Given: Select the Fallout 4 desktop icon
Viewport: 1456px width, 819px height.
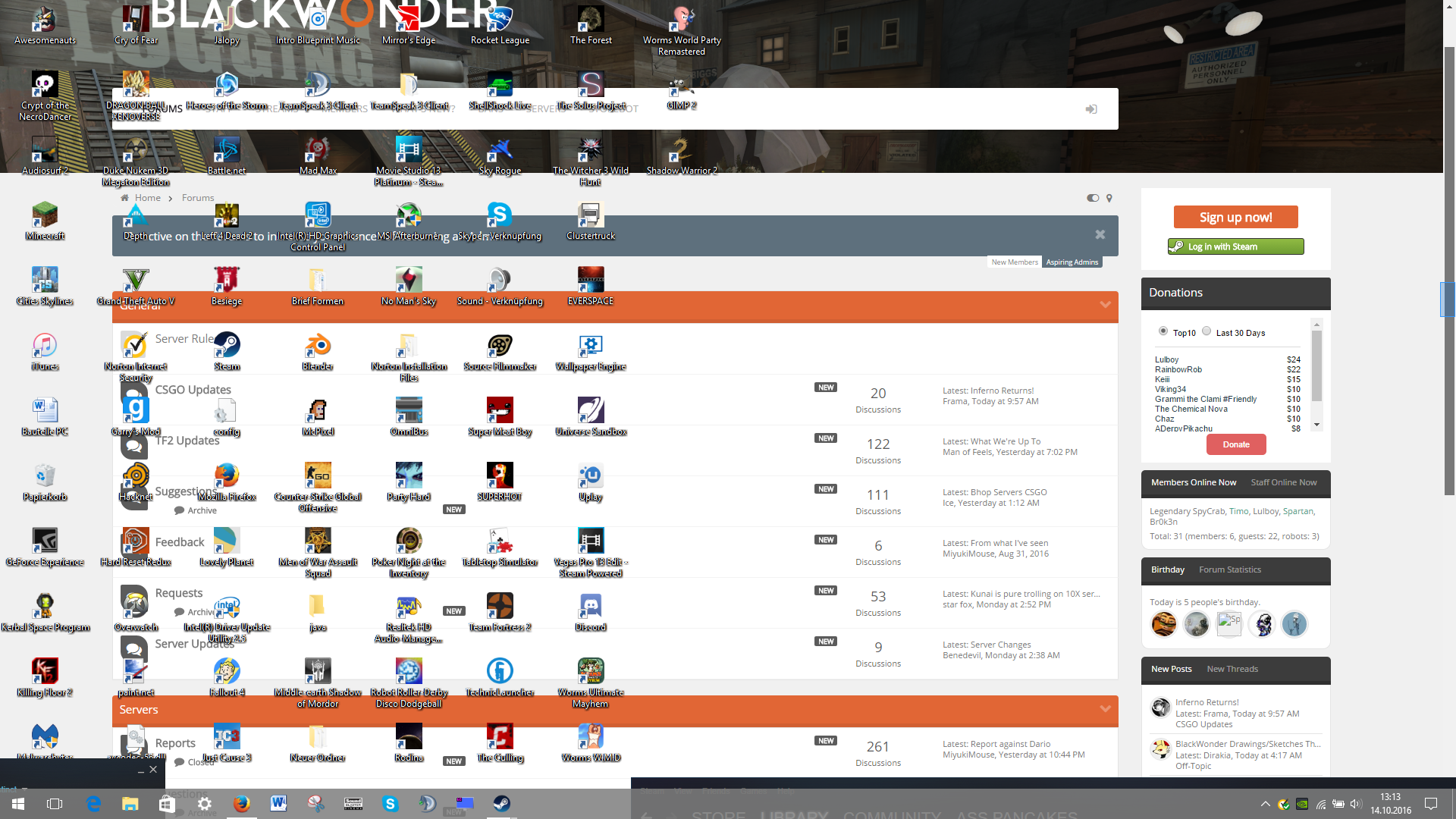Looking at the screenshot, I should tap(227, 677).
